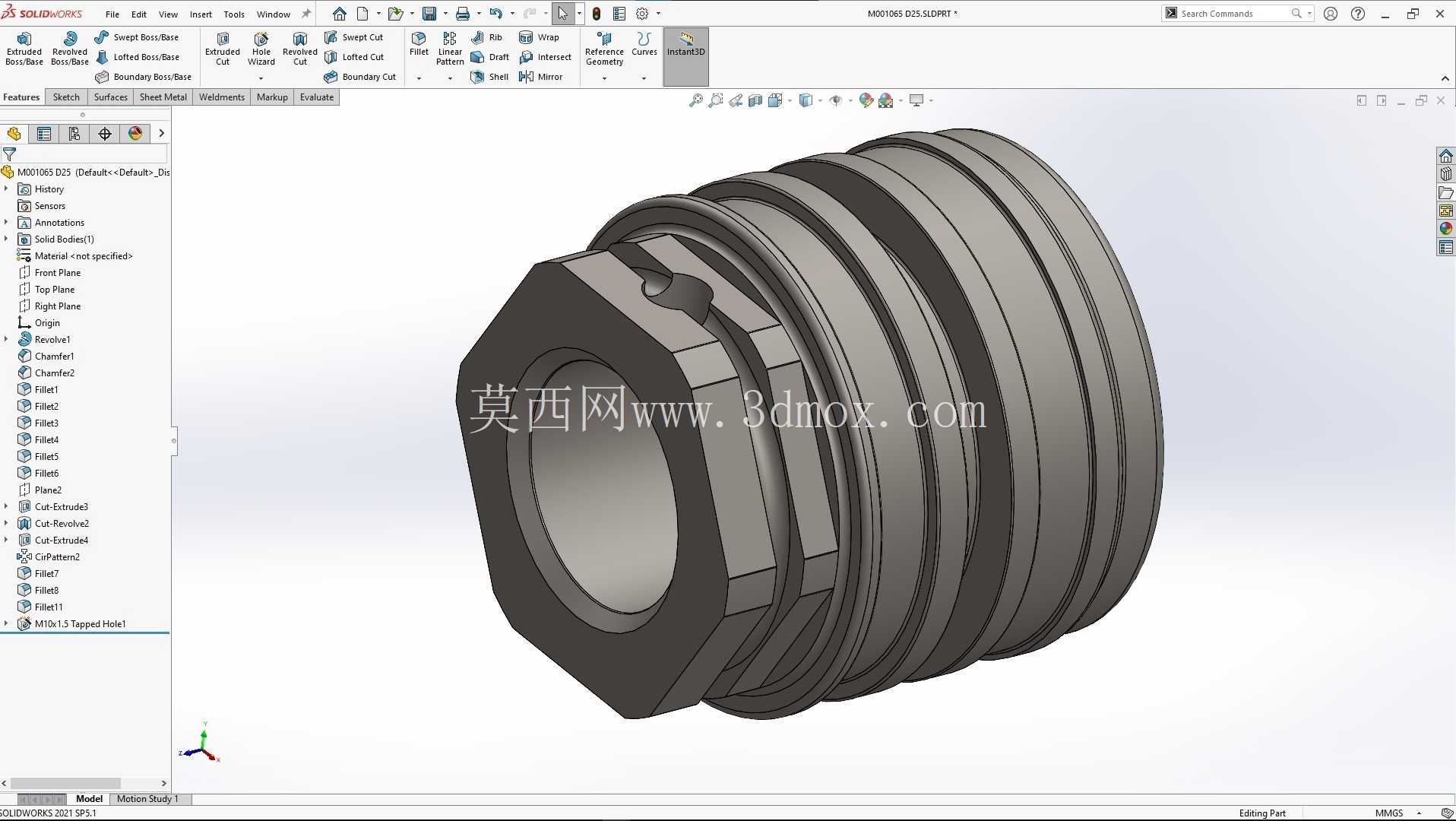
Task: Click the Apply Scene icon
Action: (885, 100)
